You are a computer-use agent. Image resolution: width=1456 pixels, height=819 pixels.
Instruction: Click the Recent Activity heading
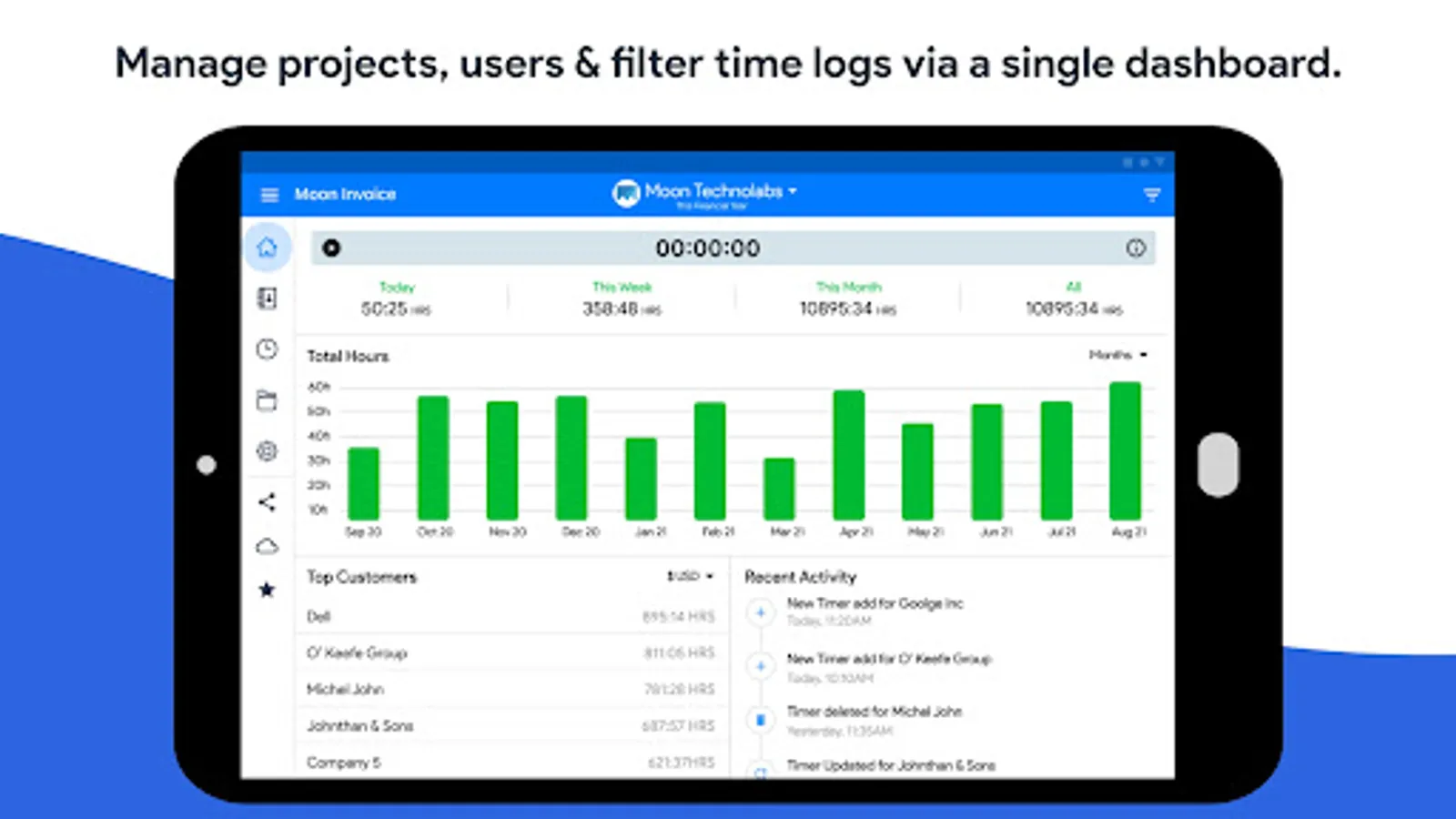point(801,577)
